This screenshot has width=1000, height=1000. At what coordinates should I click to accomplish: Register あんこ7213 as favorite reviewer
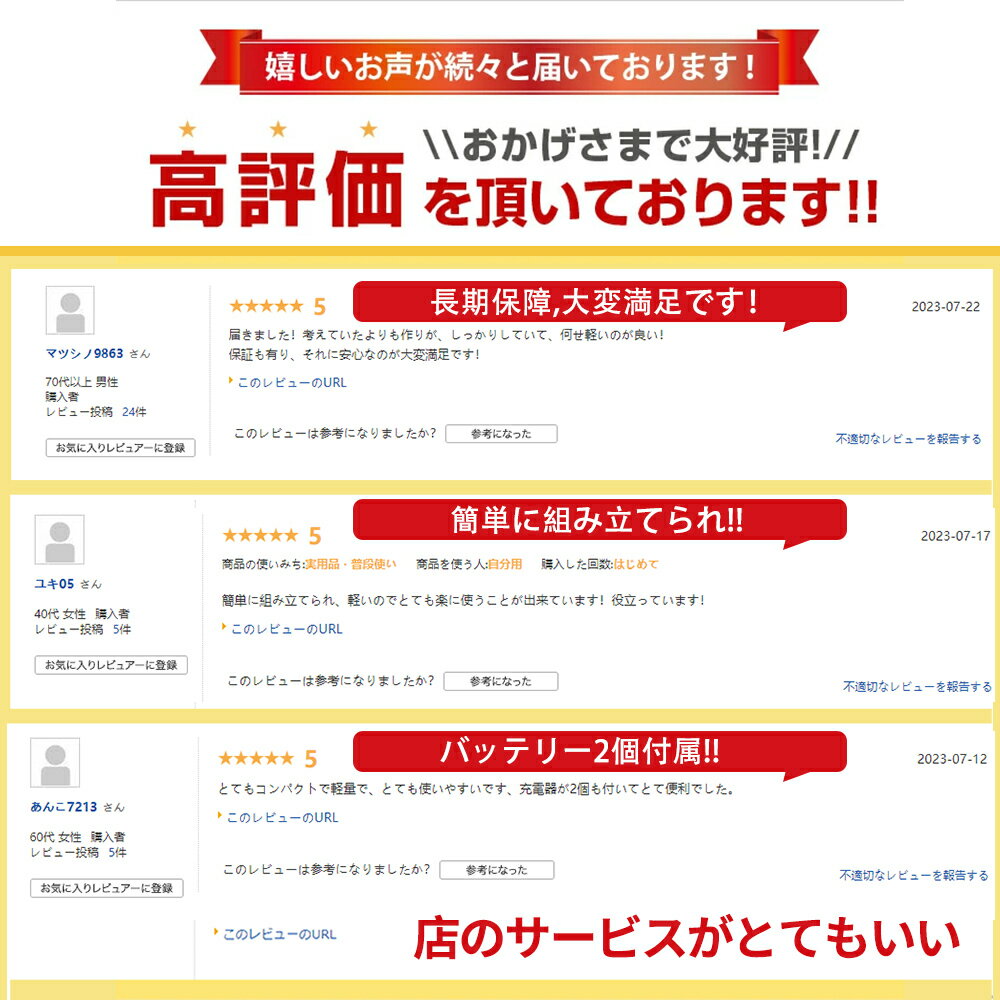(x=107, y=888)
